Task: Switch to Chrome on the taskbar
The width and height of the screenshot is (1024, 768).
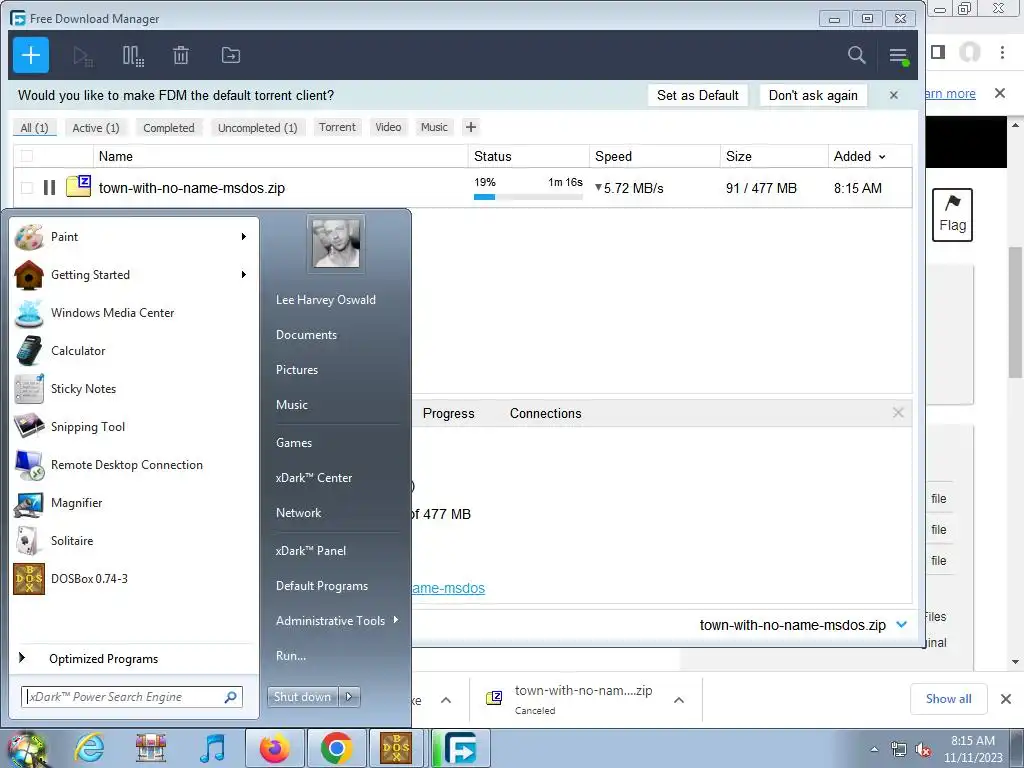Action: 336,748
